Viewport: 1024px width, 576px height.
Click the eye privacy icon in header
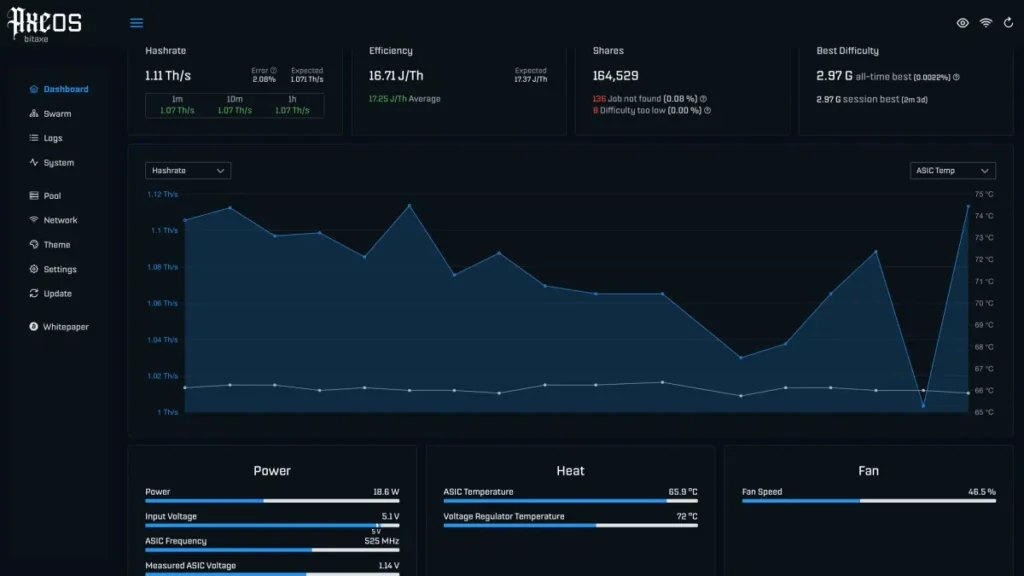[x=963, y=23]
